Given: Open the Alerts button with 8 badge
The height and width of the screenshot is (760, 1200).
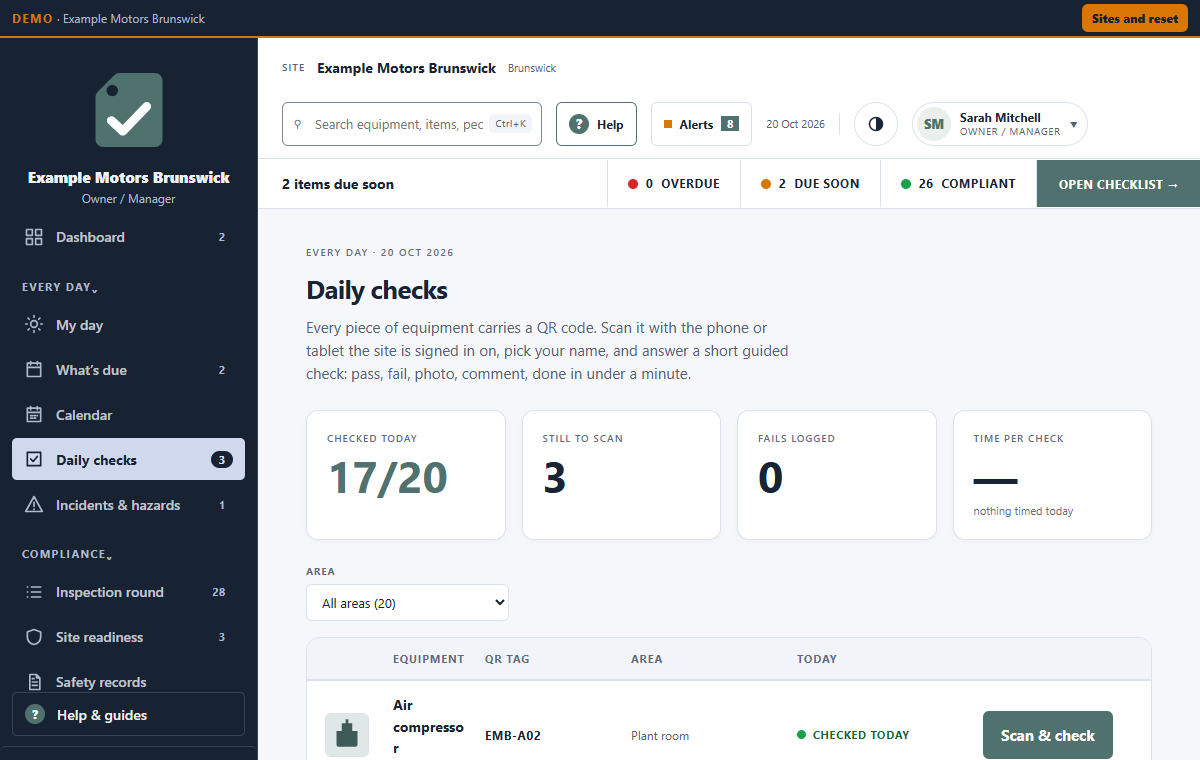Looking at the screenshot, I should tap(701, 124).
